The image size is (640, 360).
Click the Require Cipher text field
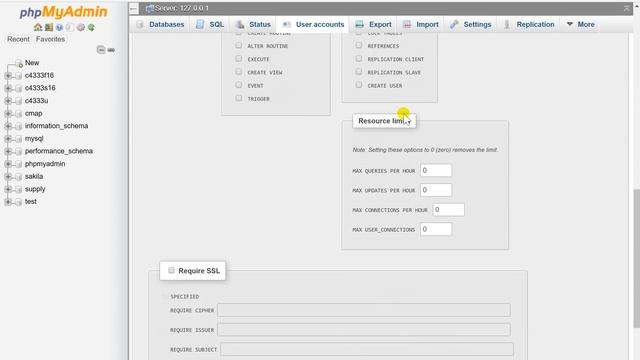[x=364, y=310]
